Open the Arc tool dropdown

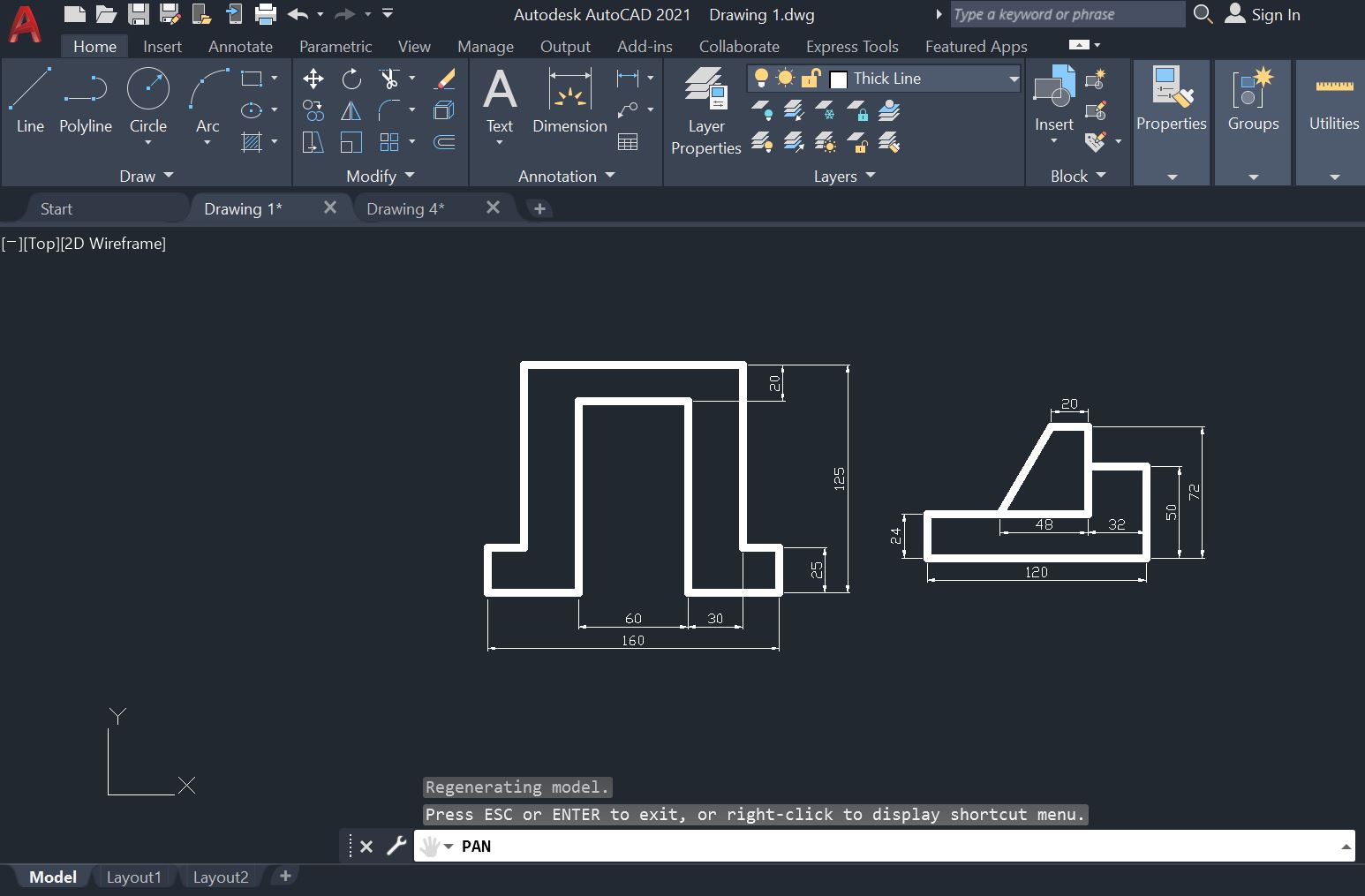(x=207, y=144)
